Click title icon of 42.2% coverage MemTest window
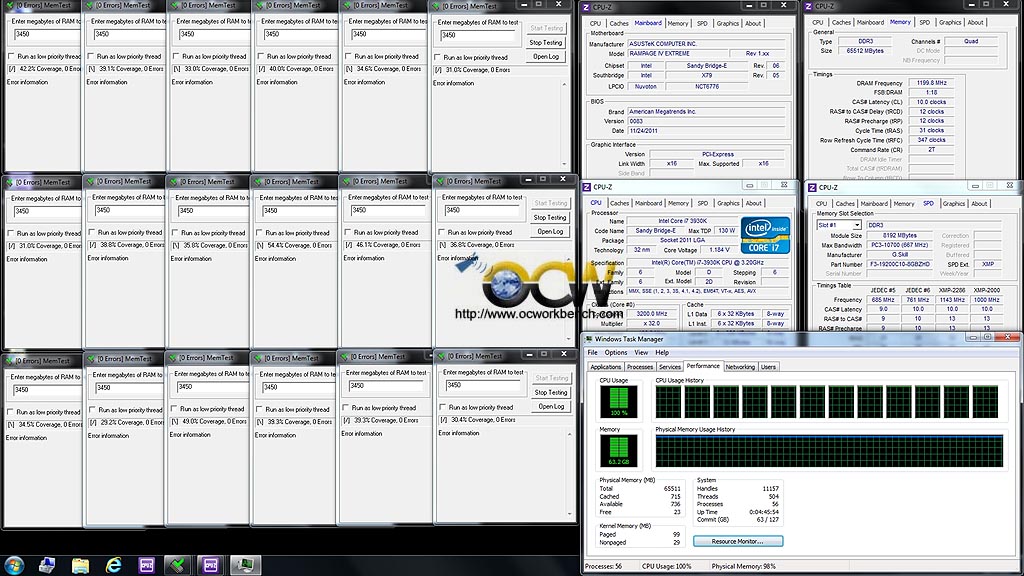 (10, 6)
